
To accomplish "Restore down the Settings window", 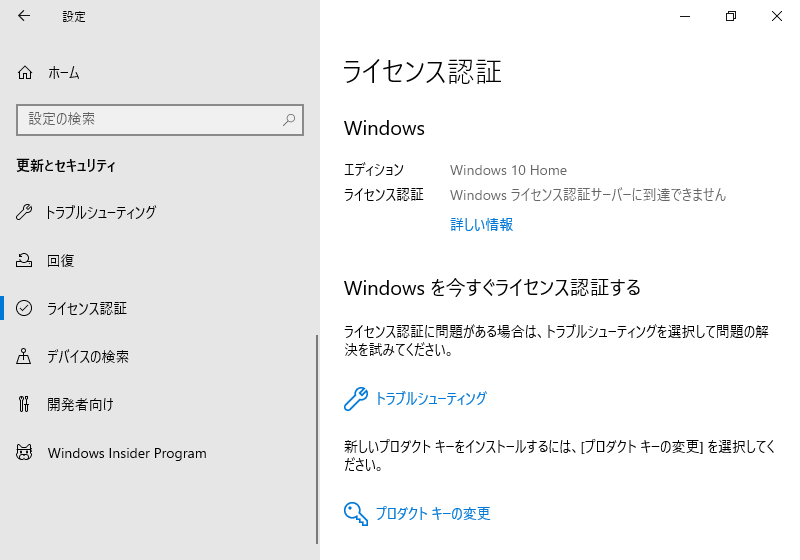I will tap(731, 16).
